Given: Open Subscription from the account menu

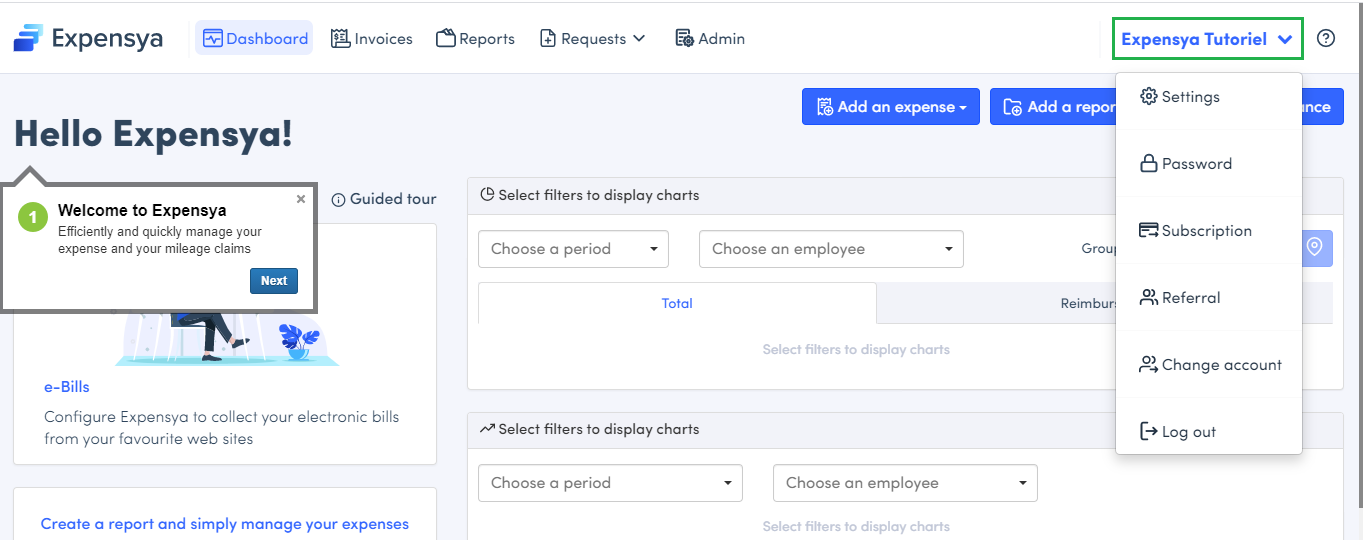Looking at the screenshot, I should click(x=1206, y=231).
